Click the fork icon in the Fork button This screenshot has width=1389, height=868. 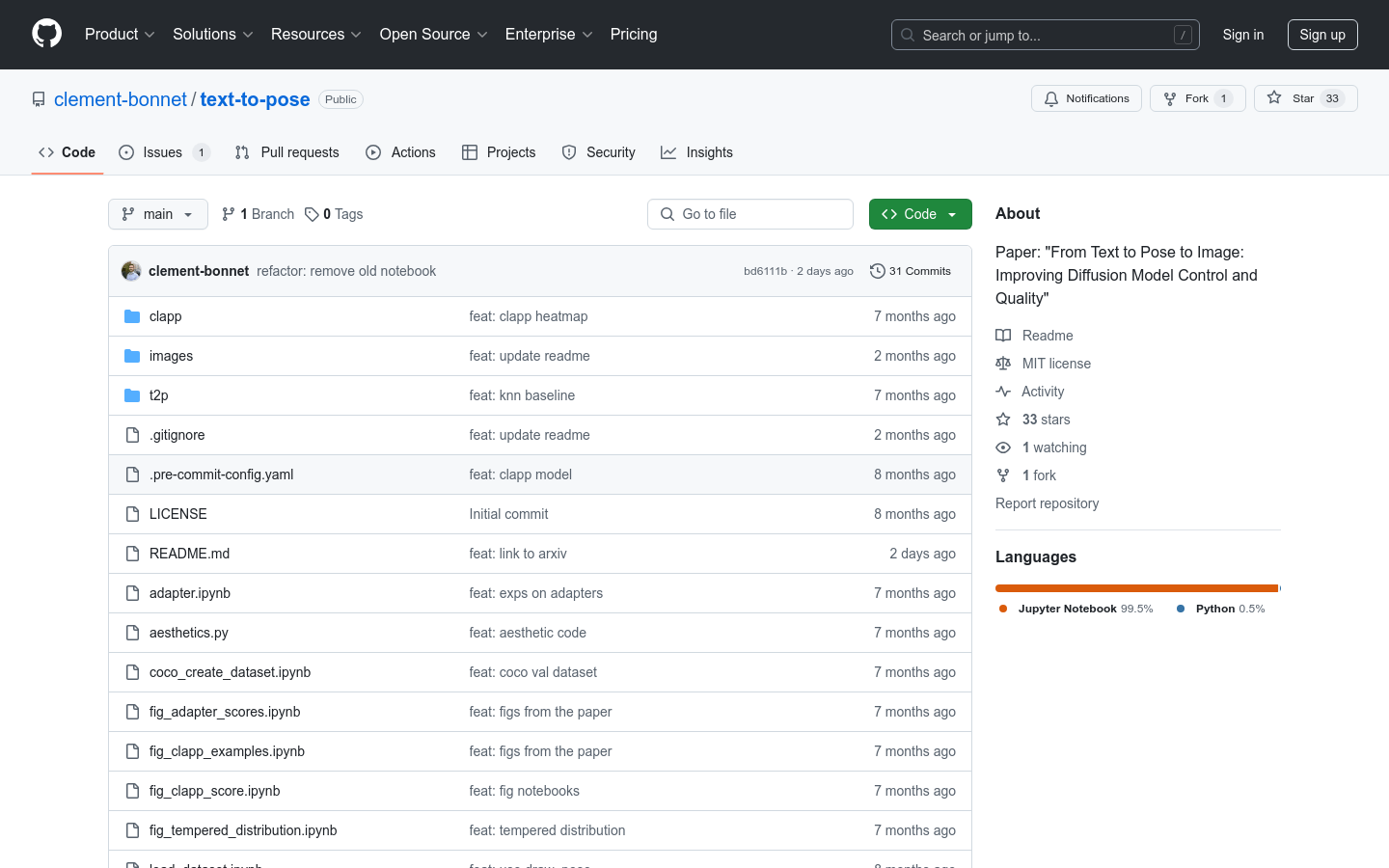tap(1170, 98)
